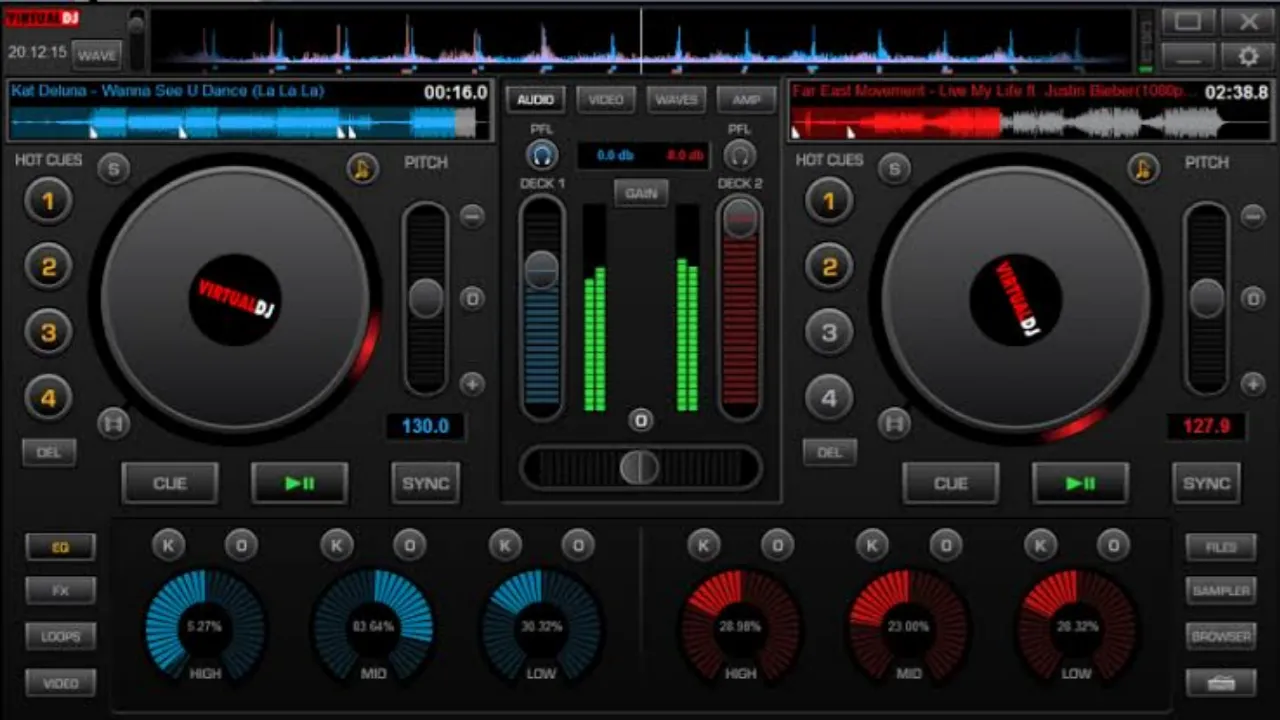This screenshot has height=720, width=1280.
Task: Toggle kill on right deck LOW EQ
Action: 1040,545
